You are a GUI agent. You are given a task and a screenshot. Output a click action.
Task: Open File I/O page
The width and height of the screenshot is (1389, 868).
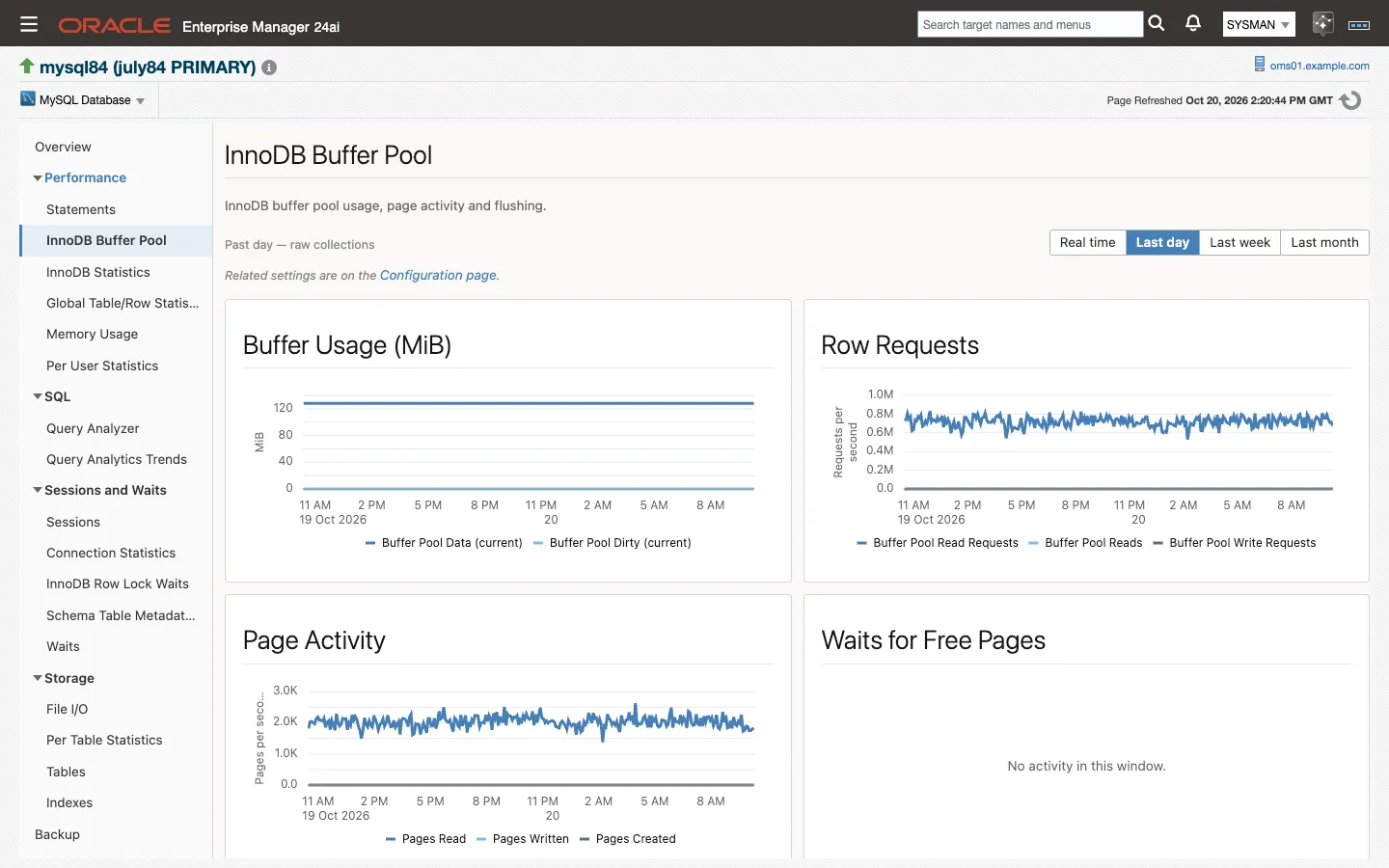click(x=67, y=709)
